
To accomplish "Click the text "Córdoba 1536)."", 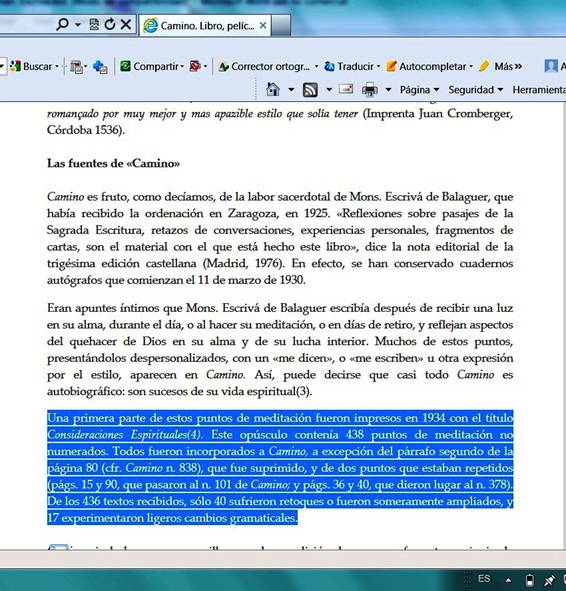I will [x=86, y=130].
